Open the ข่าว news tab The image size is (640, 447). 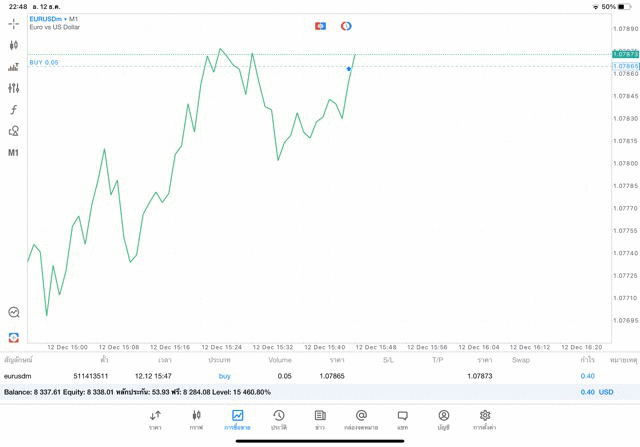[320, 419]
